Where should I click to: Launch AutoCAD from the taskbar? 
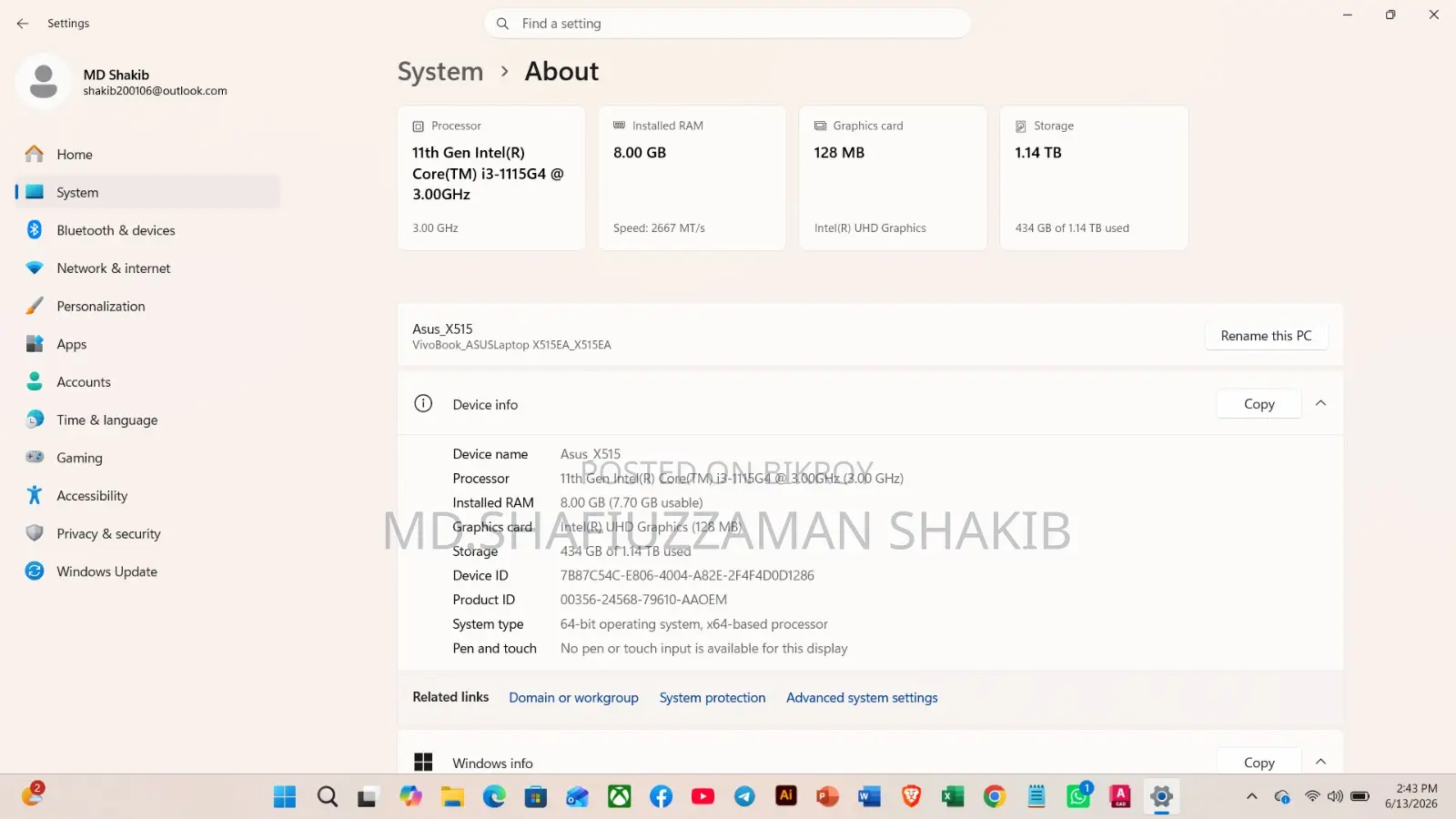click(x=1120, y=797)
